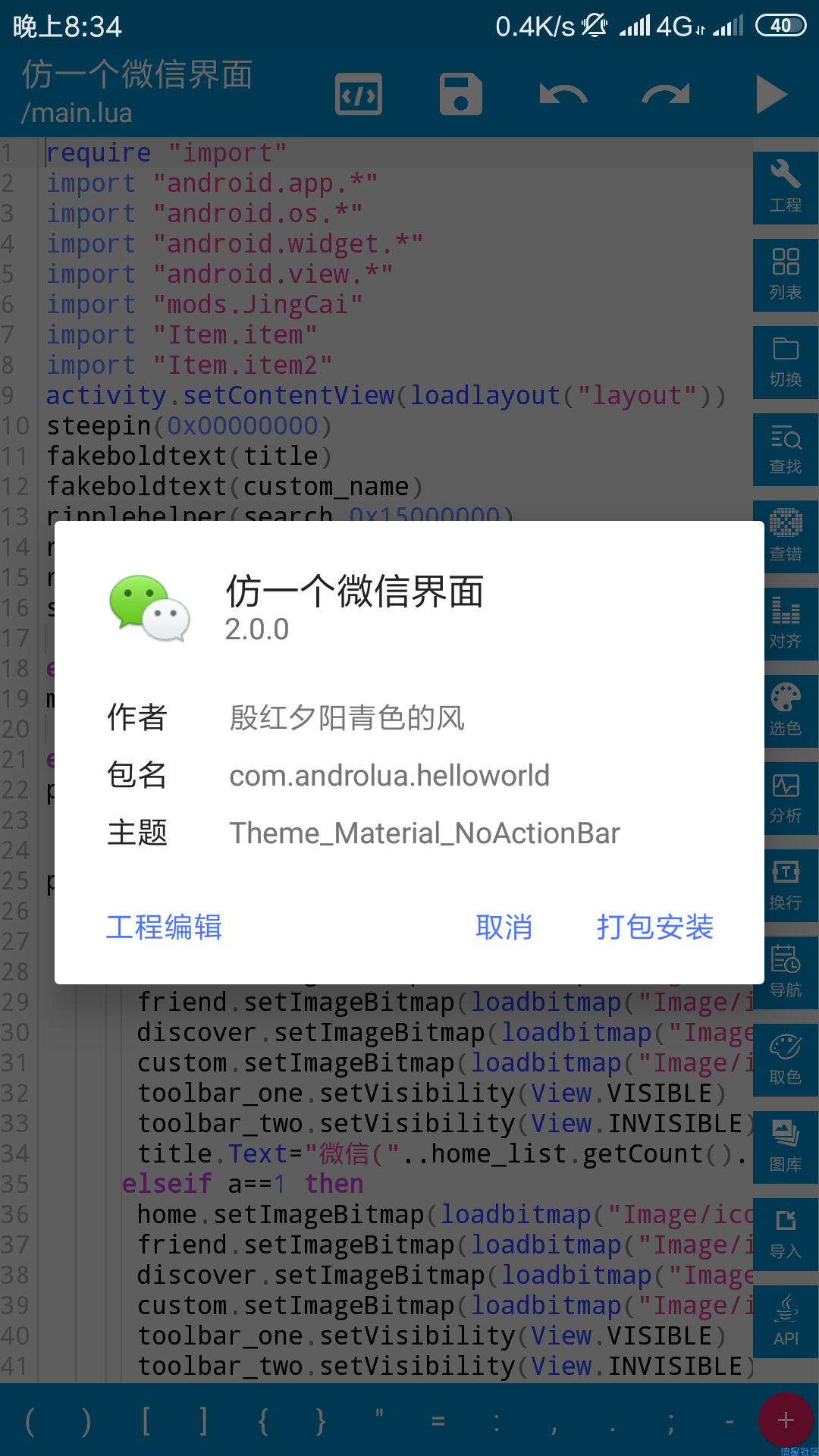Open the 列表 grid panel

coord(786,275)
